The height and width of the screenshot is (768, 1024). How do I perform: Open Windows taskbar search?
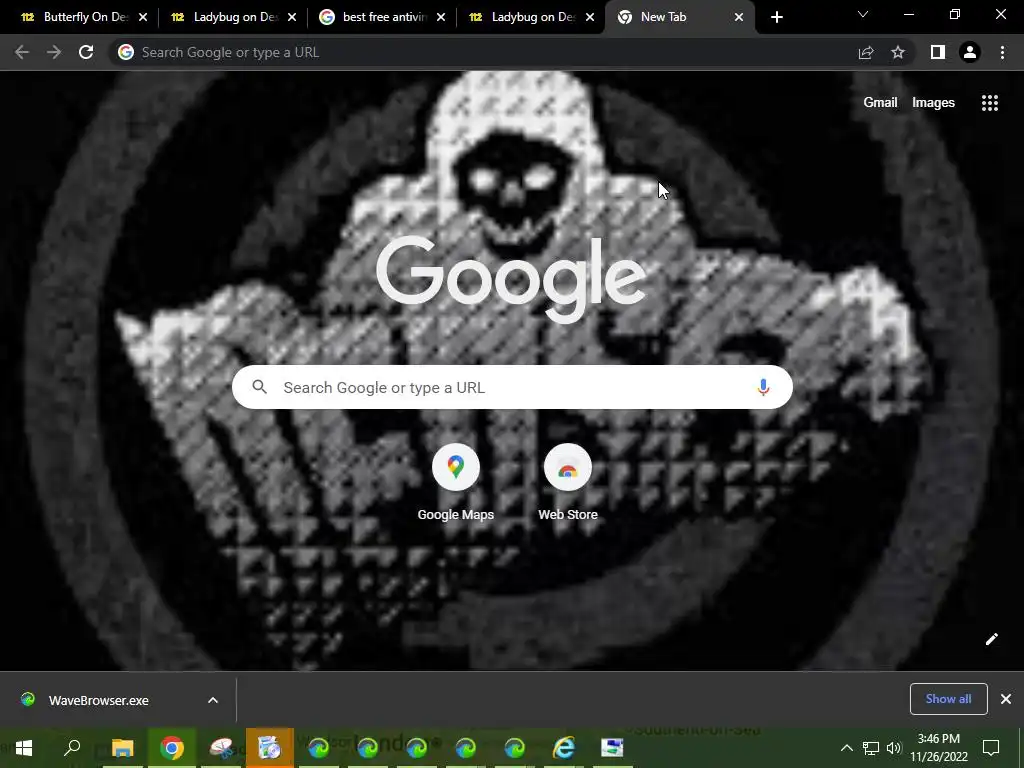click(x=72, y=748)
